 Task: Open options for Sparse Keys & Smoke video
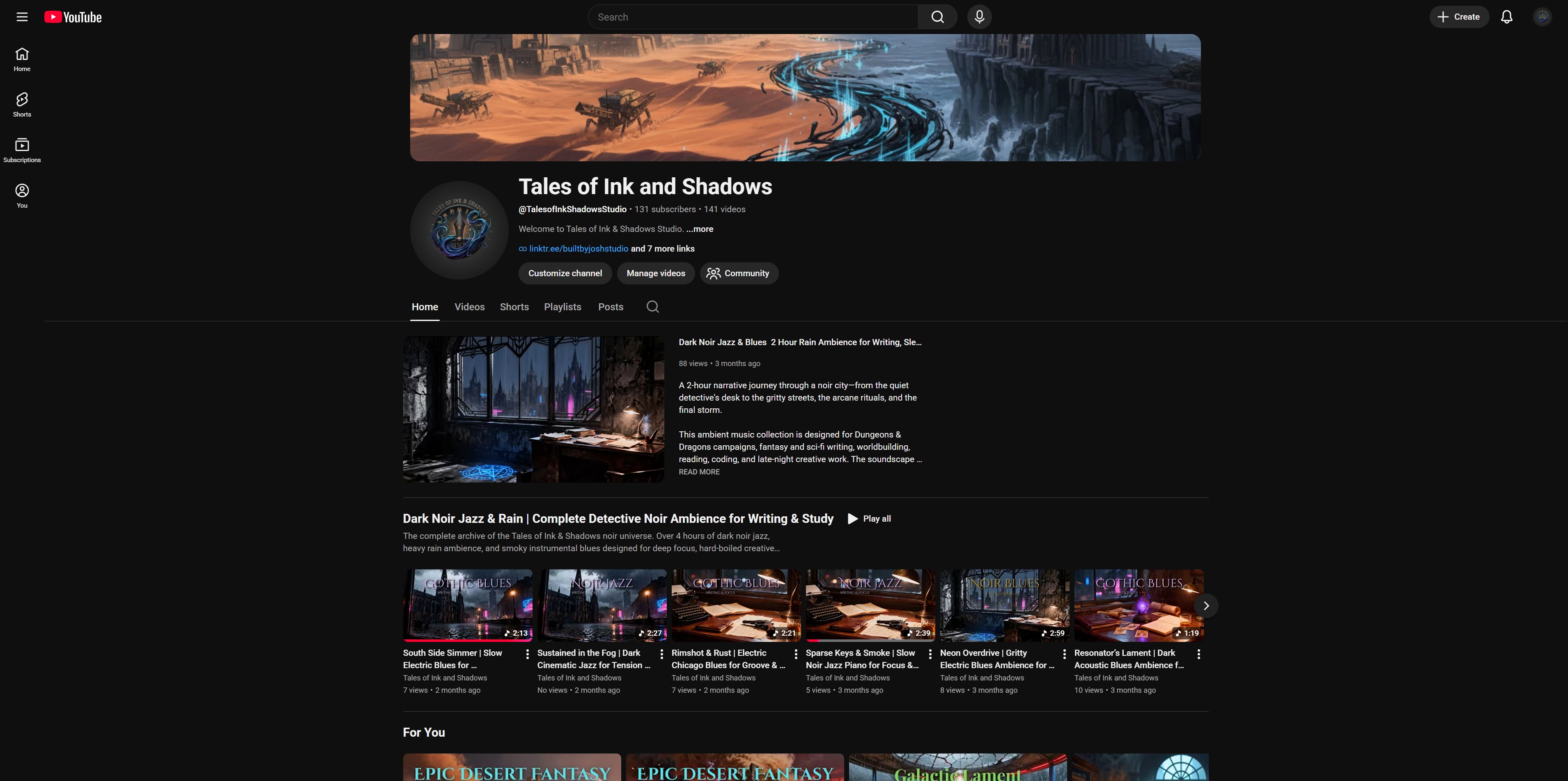930,654
